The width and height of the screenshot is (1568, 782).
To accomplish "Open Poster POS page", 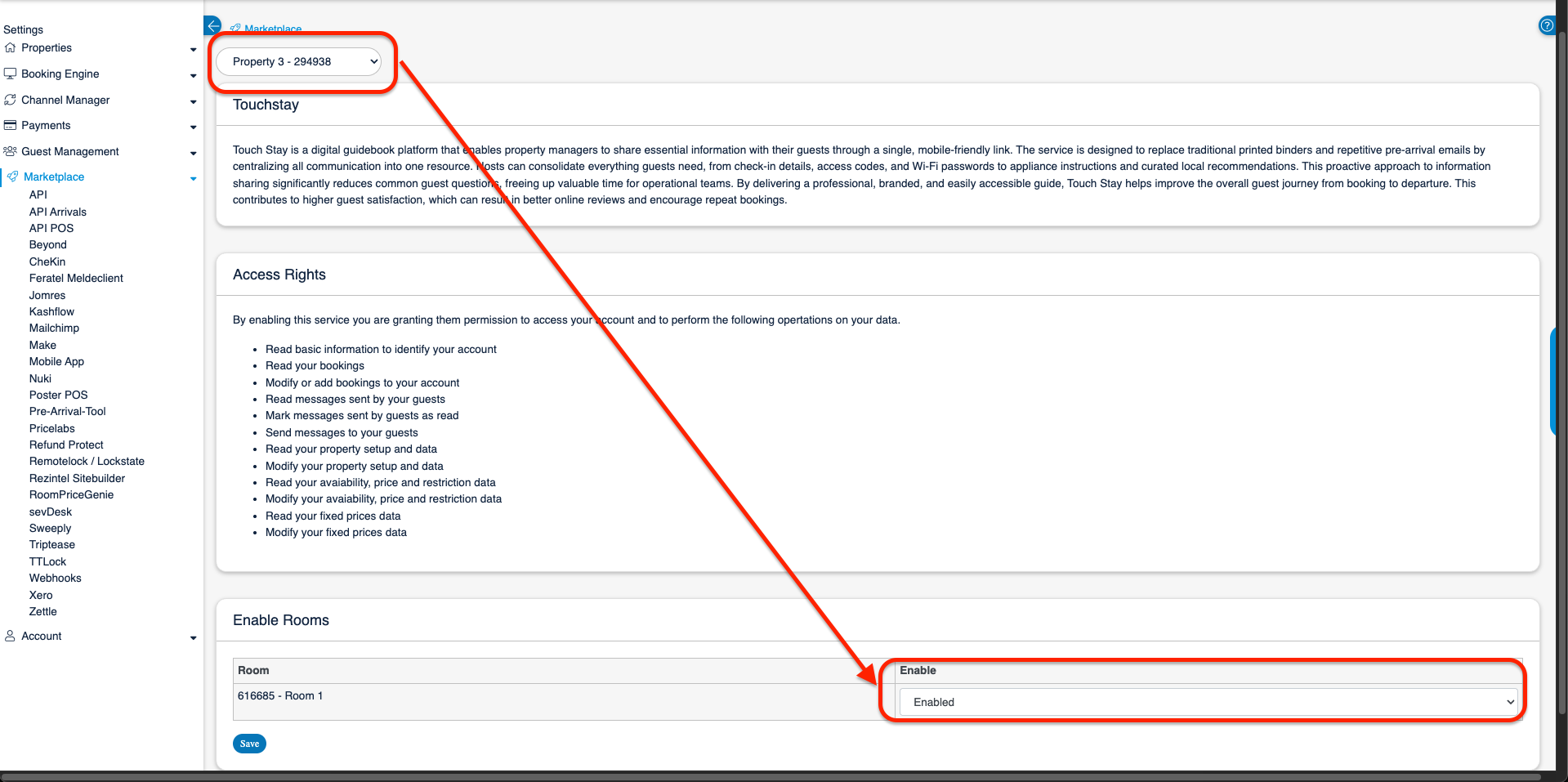I will point(58,395).
